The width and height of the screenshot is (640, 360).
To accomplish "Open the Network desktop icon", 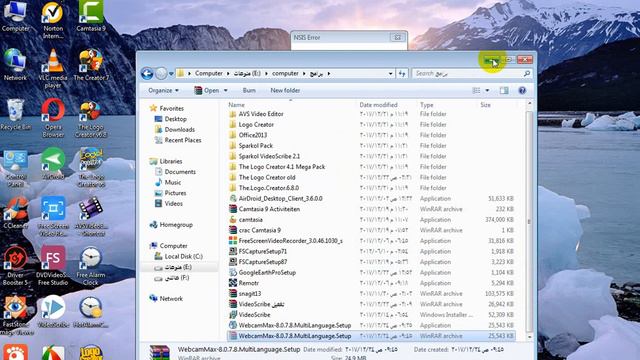I will [15, 64].
